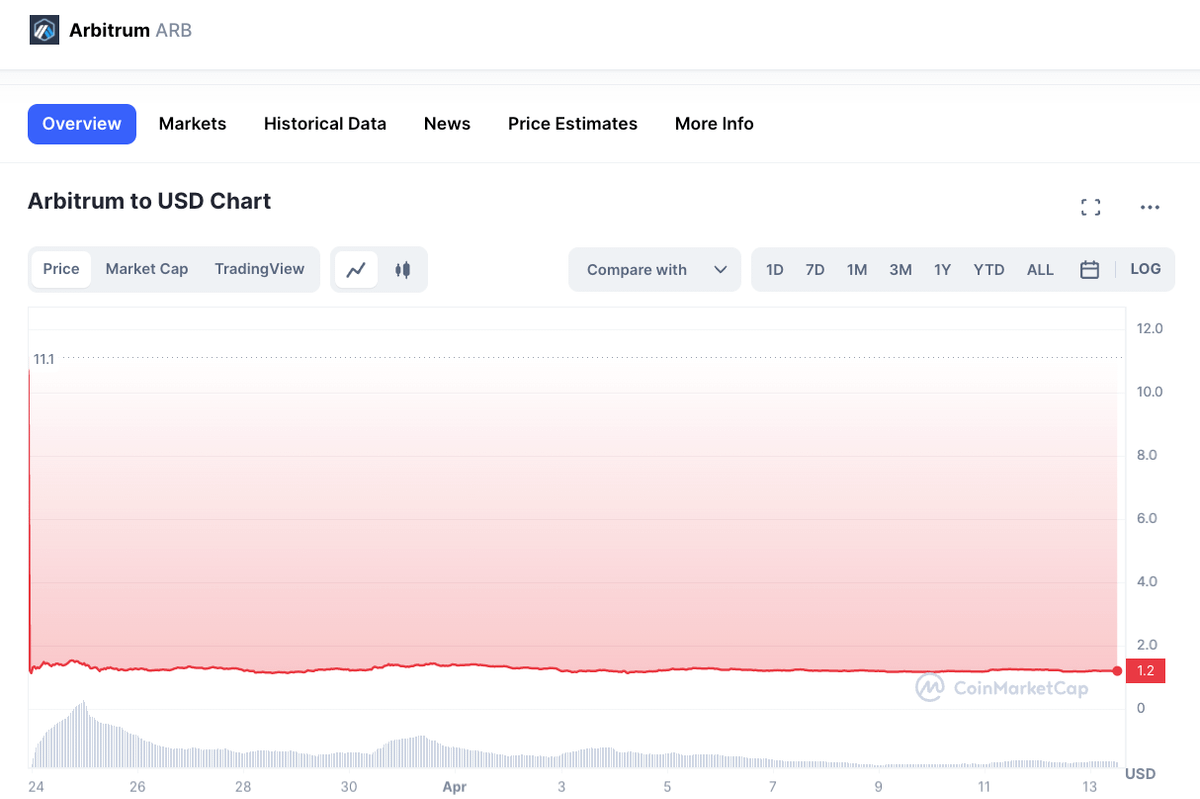
Task: Open chart in fullscreen mode
Action: coord(1090,207)
